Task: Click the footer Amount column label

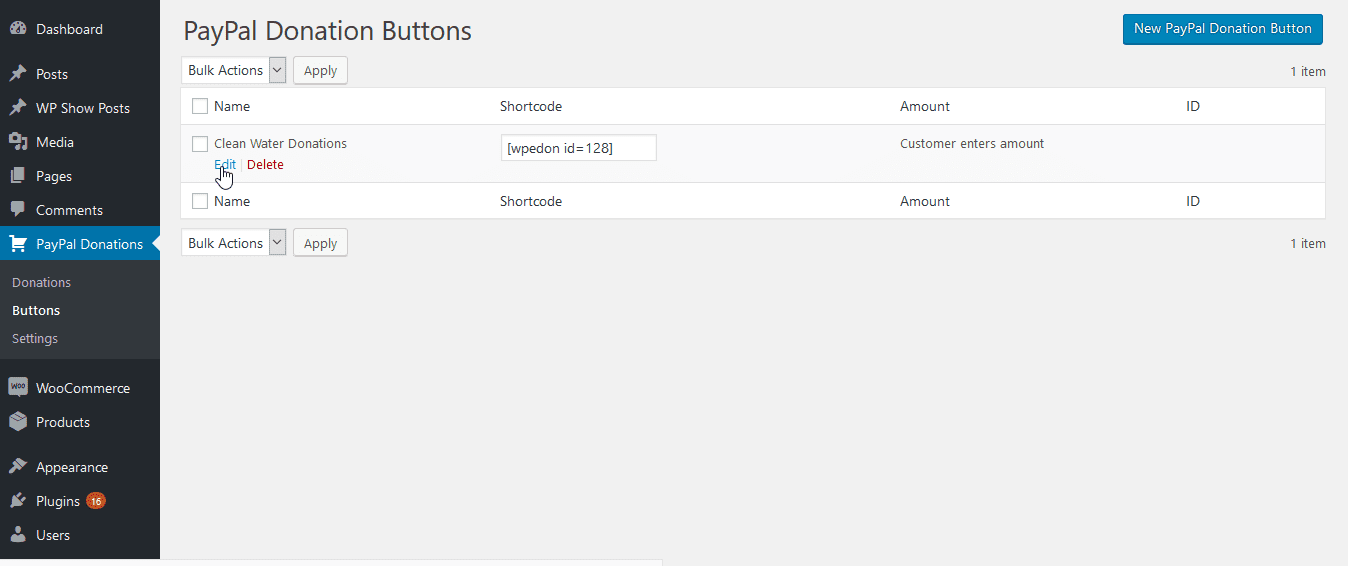Action: 925,201
